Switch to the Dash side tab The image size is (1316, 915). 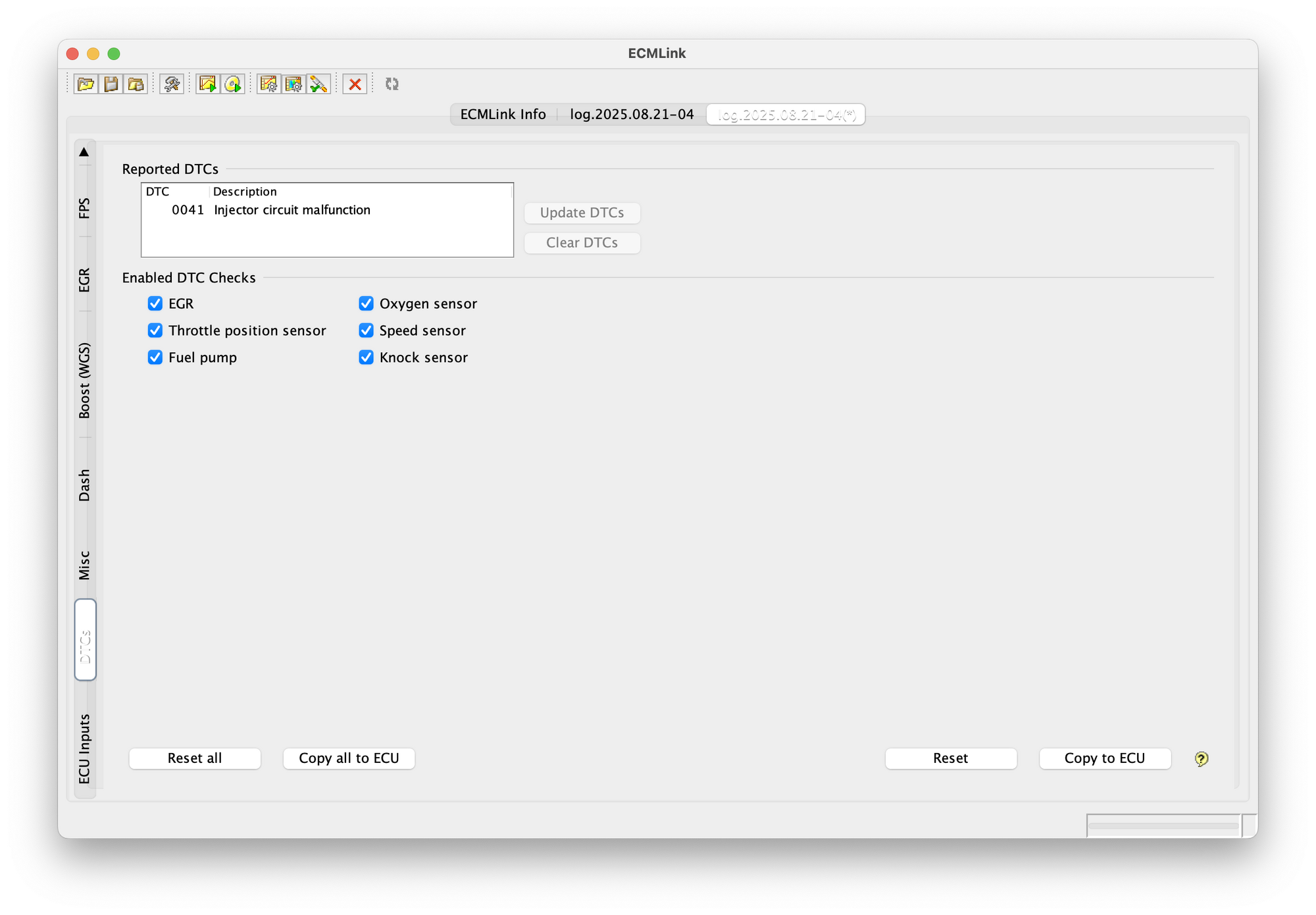tap(85, 485)
